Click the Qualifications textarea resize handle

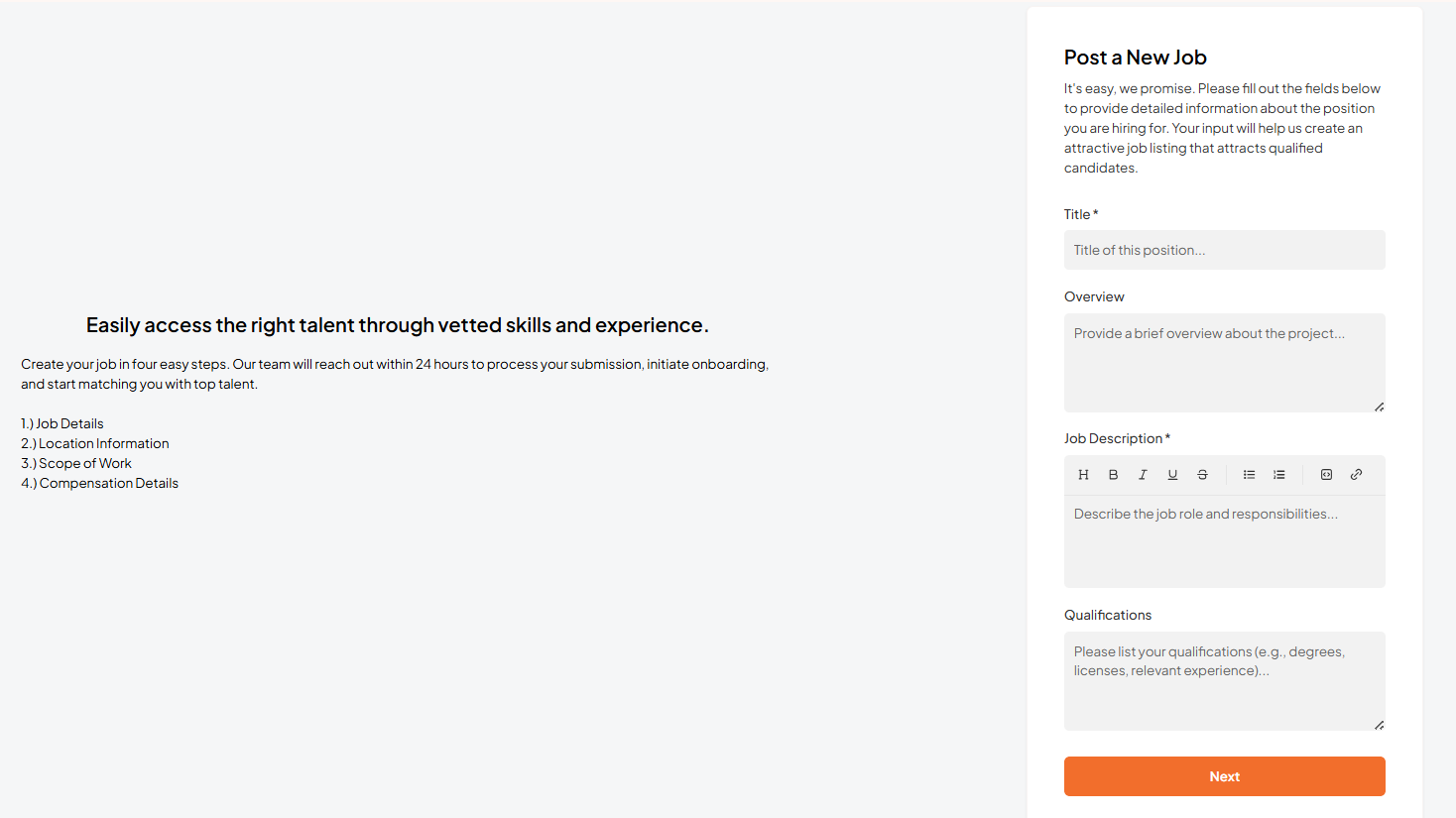pyautogui.click(x=1379, y=725)
